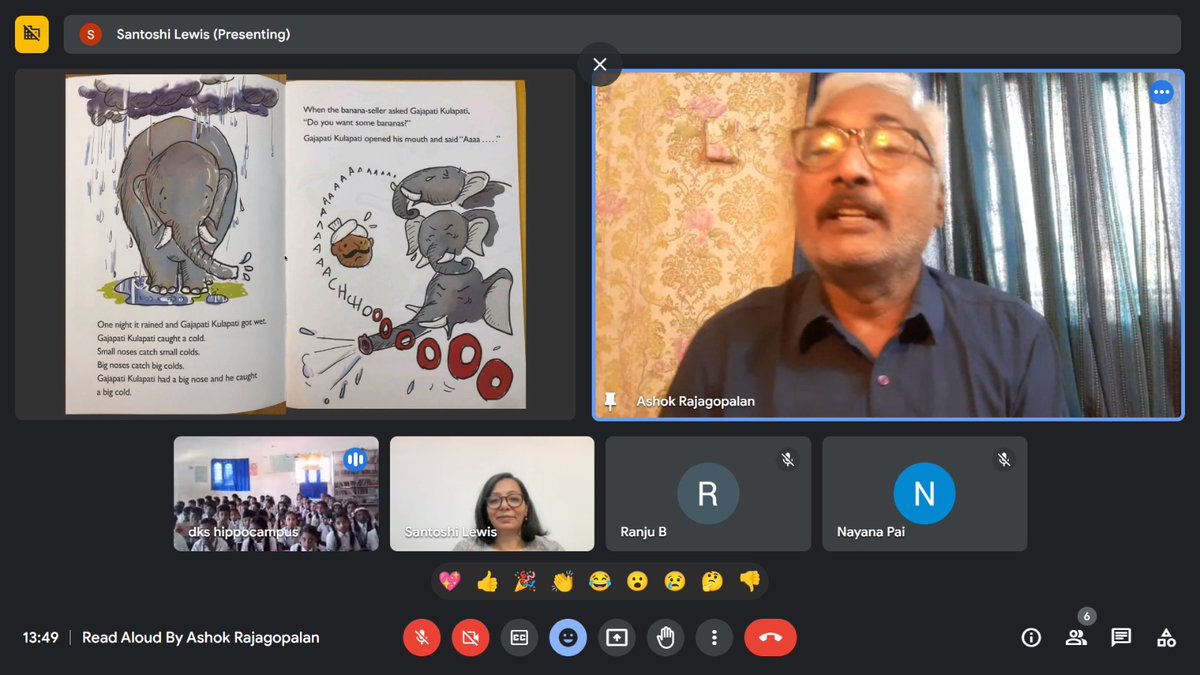1200x675 pixels.
Task: Send crying face reaction
Action: point(675,581)
